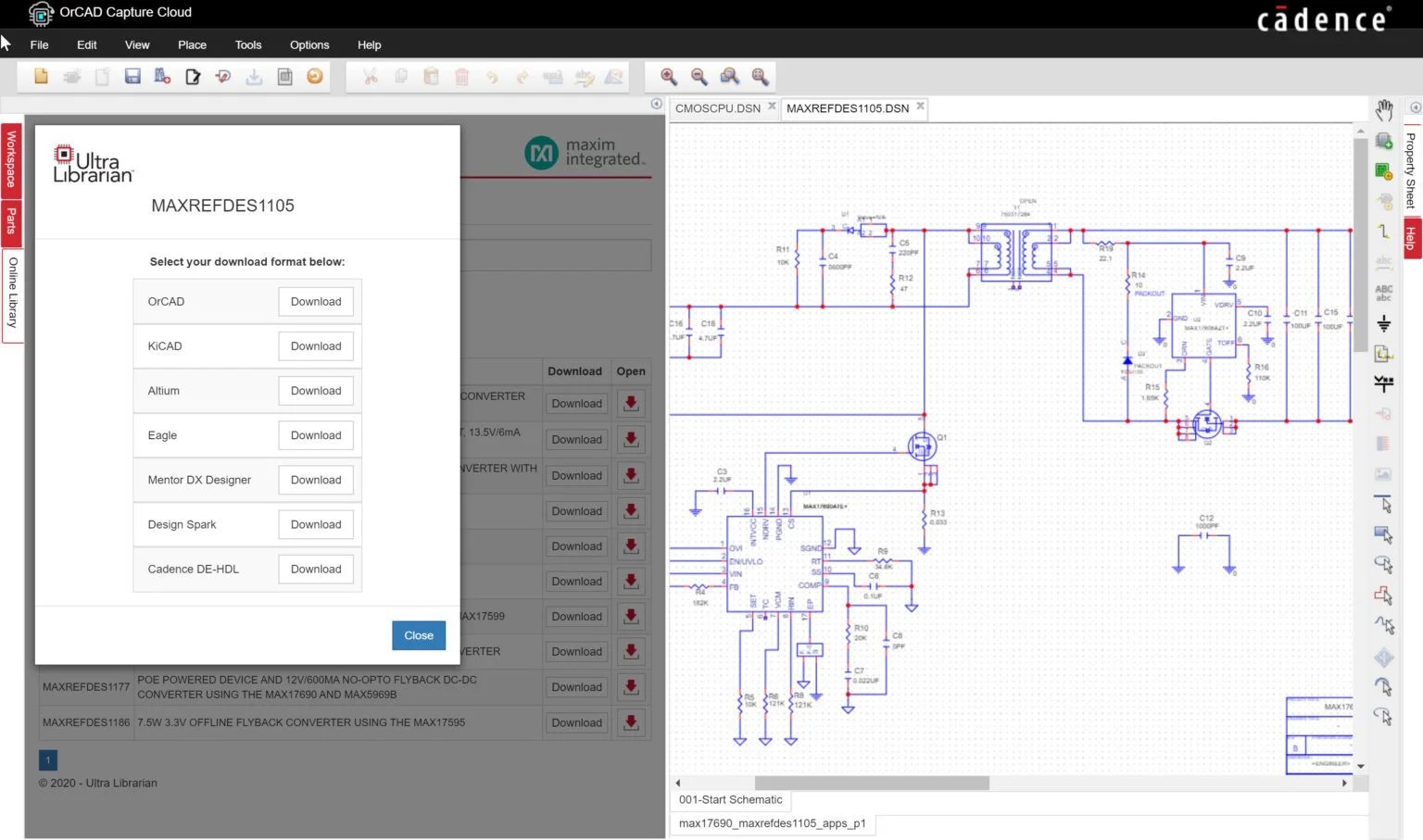Screen dimensions: 1423x840
Task: Open the Options menu
Action: tap(309, 44)
